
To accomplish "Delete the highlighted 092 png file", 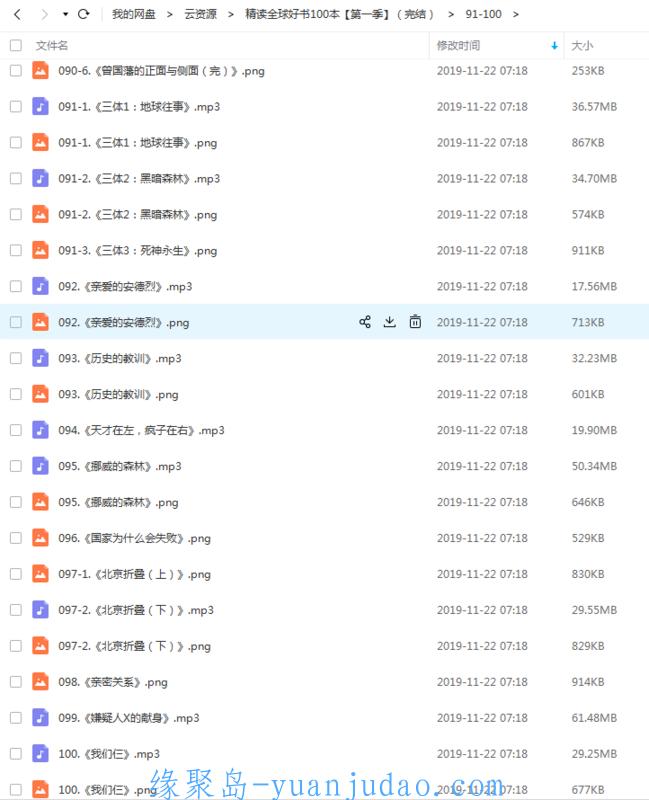I will (x=415, y=322).
